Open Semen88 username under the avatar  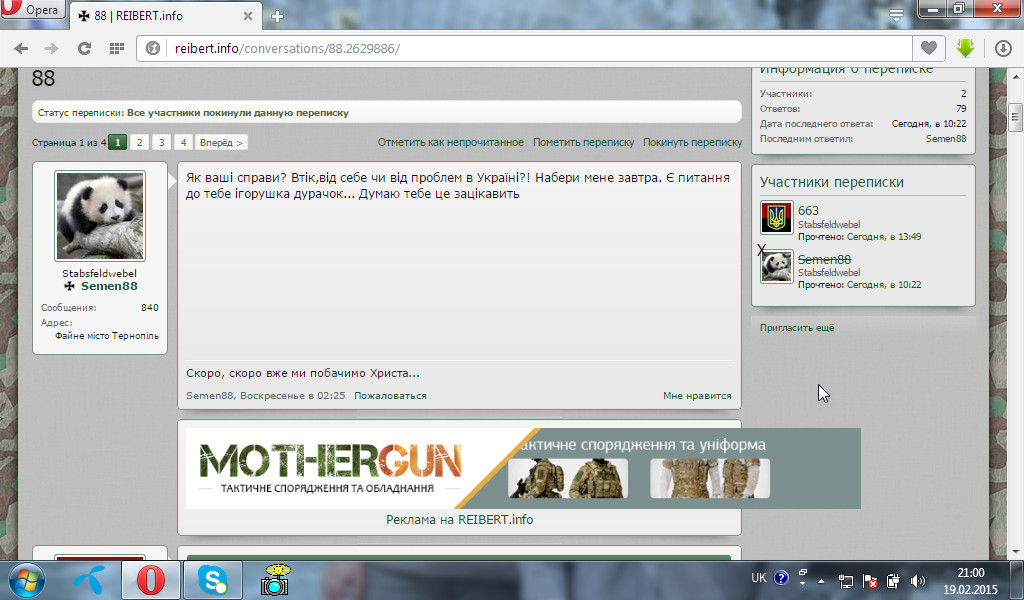point(109,286)
